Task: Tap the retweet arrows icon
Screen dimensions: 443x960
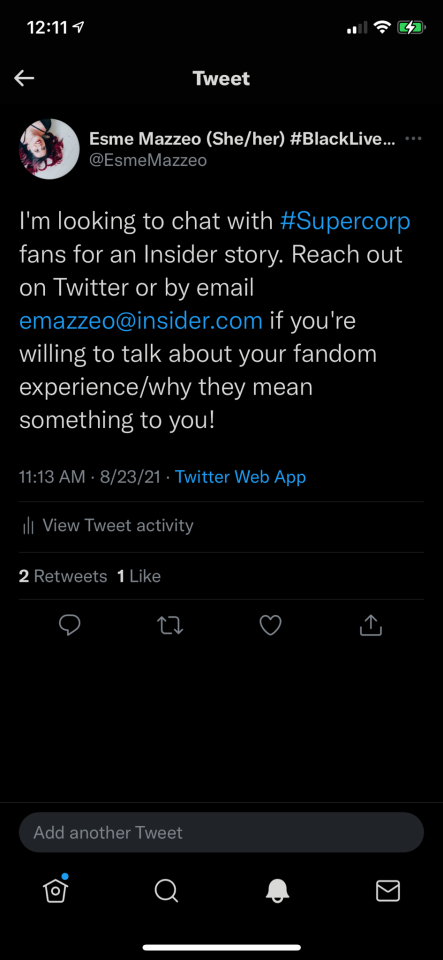Action: click(170, 625)
